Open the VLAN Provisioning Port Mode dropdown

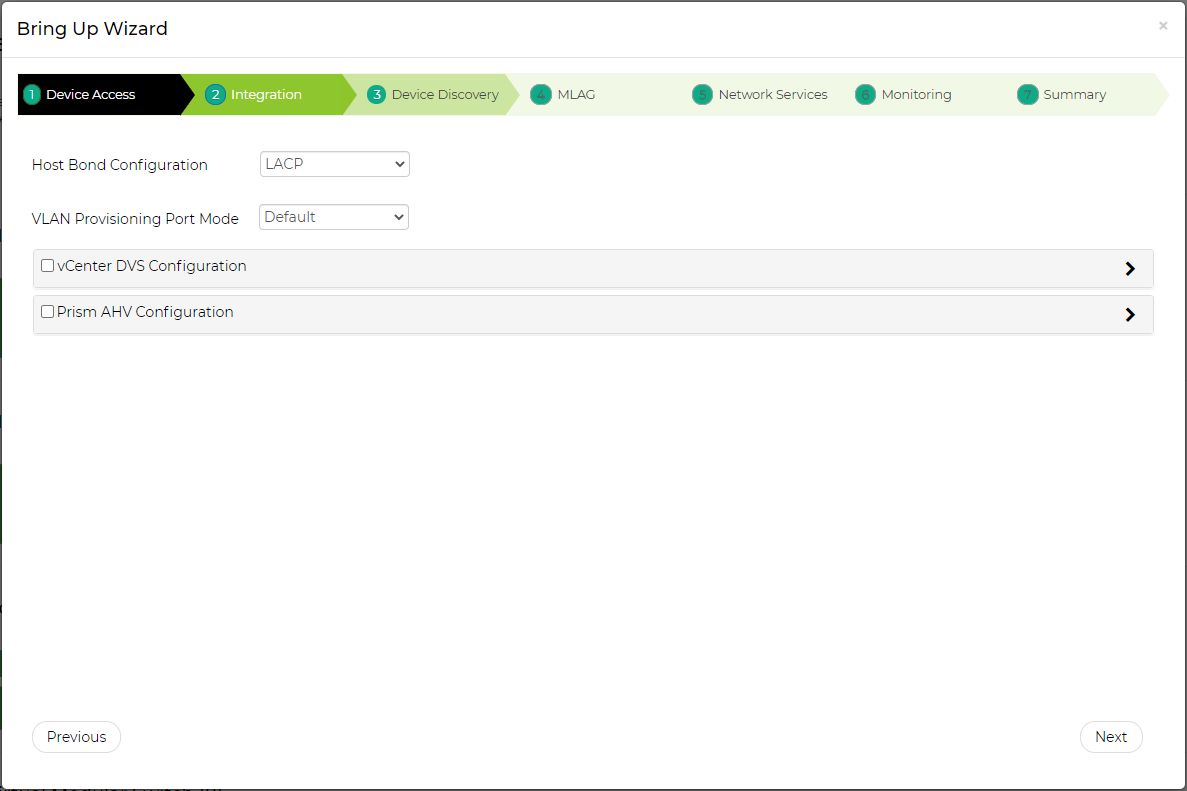coord(334,217)
